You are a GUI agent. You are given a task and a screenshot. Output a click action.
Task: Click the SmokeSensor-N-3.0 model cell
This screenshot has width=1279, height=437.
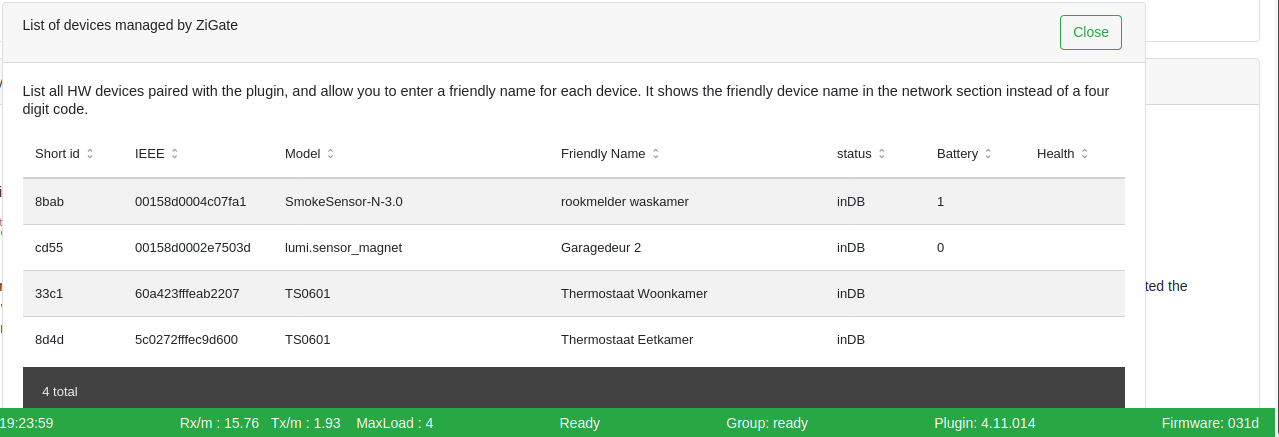[343, 201]
